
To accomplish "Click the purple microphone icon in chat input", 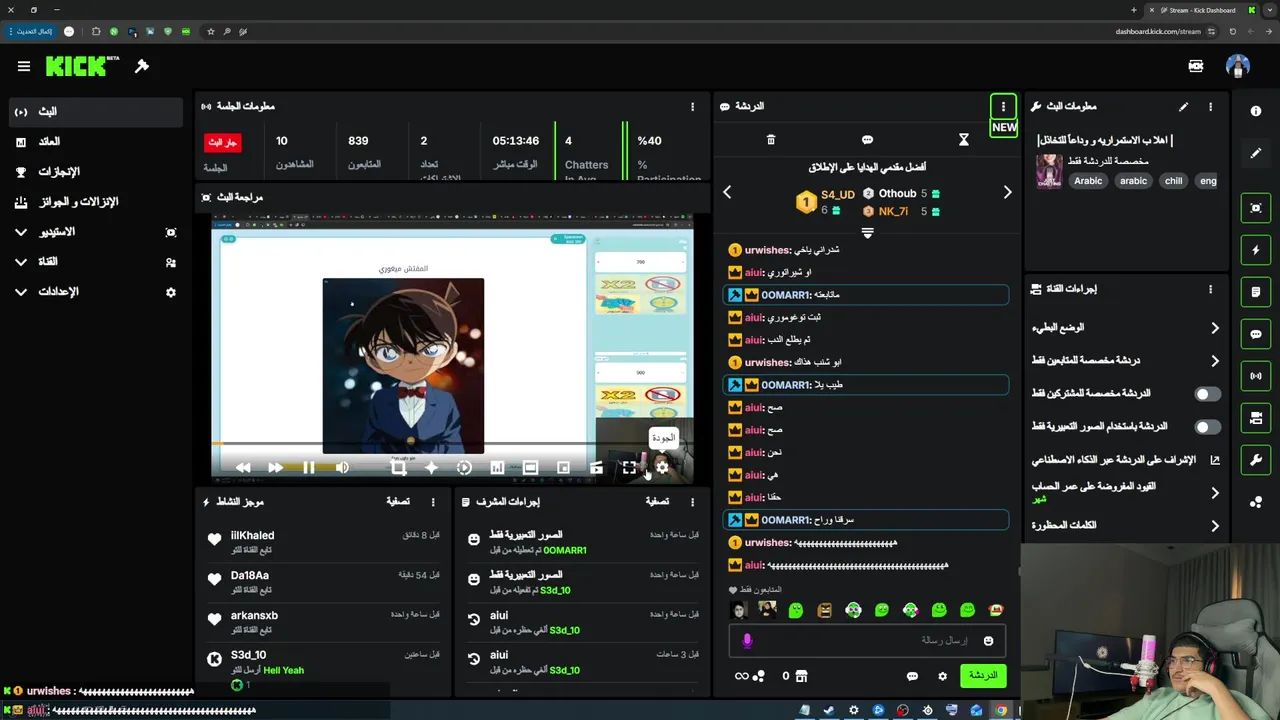I will point(746,641).
